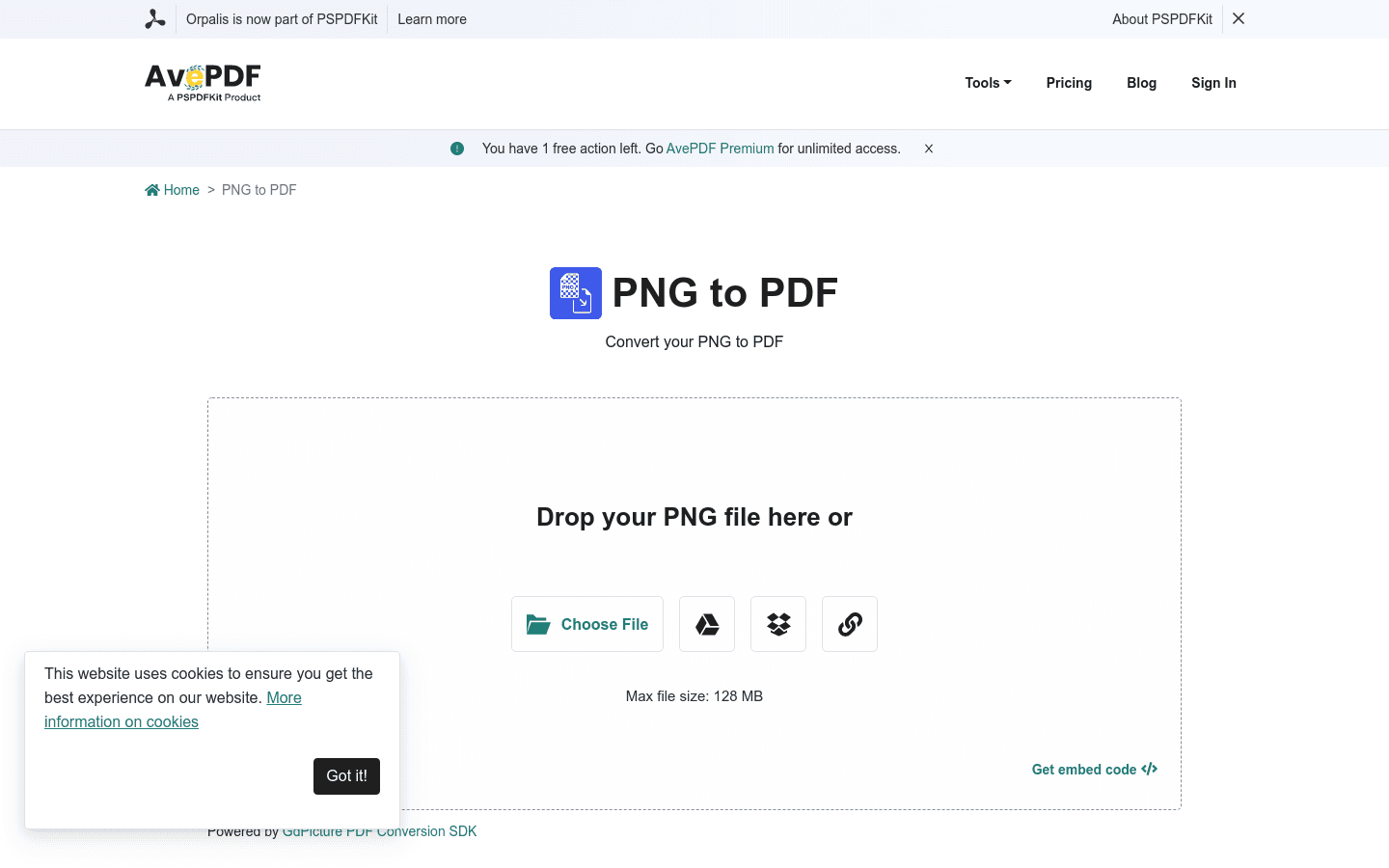The width and height of the screenshot is (1389, 868).
Task: Click the embed code icon
Action: [1149, 769]
